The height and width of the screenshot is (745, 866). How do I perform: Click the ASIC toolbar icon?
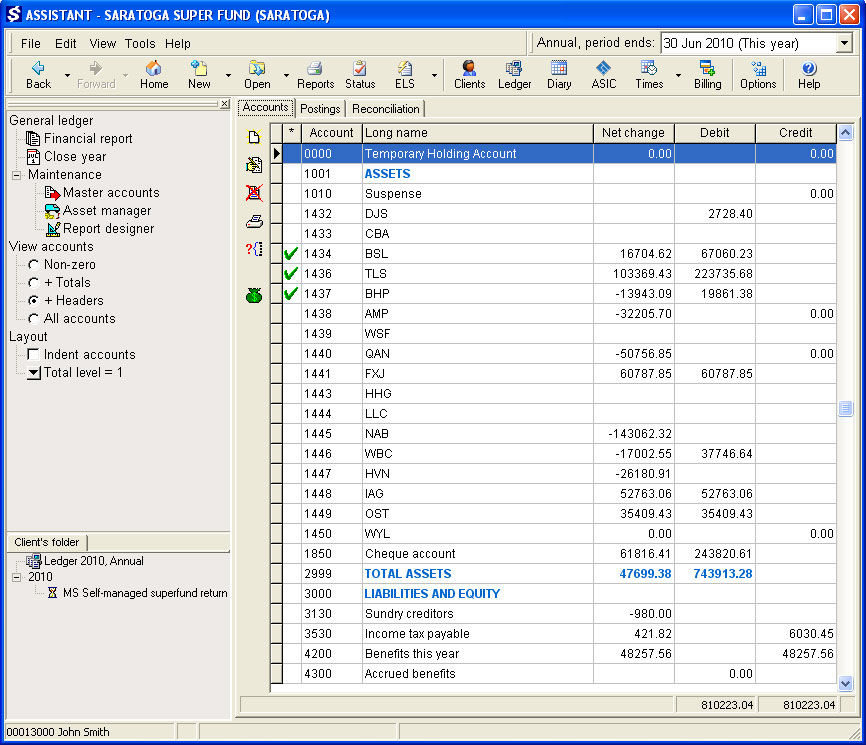(604, 75)
